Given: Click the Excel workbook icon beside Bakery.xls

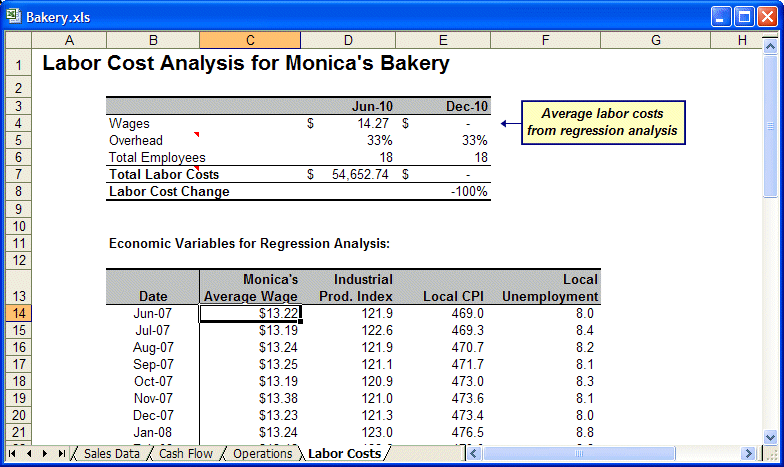Looking at the screenshot, I should [x=14, y=16].
